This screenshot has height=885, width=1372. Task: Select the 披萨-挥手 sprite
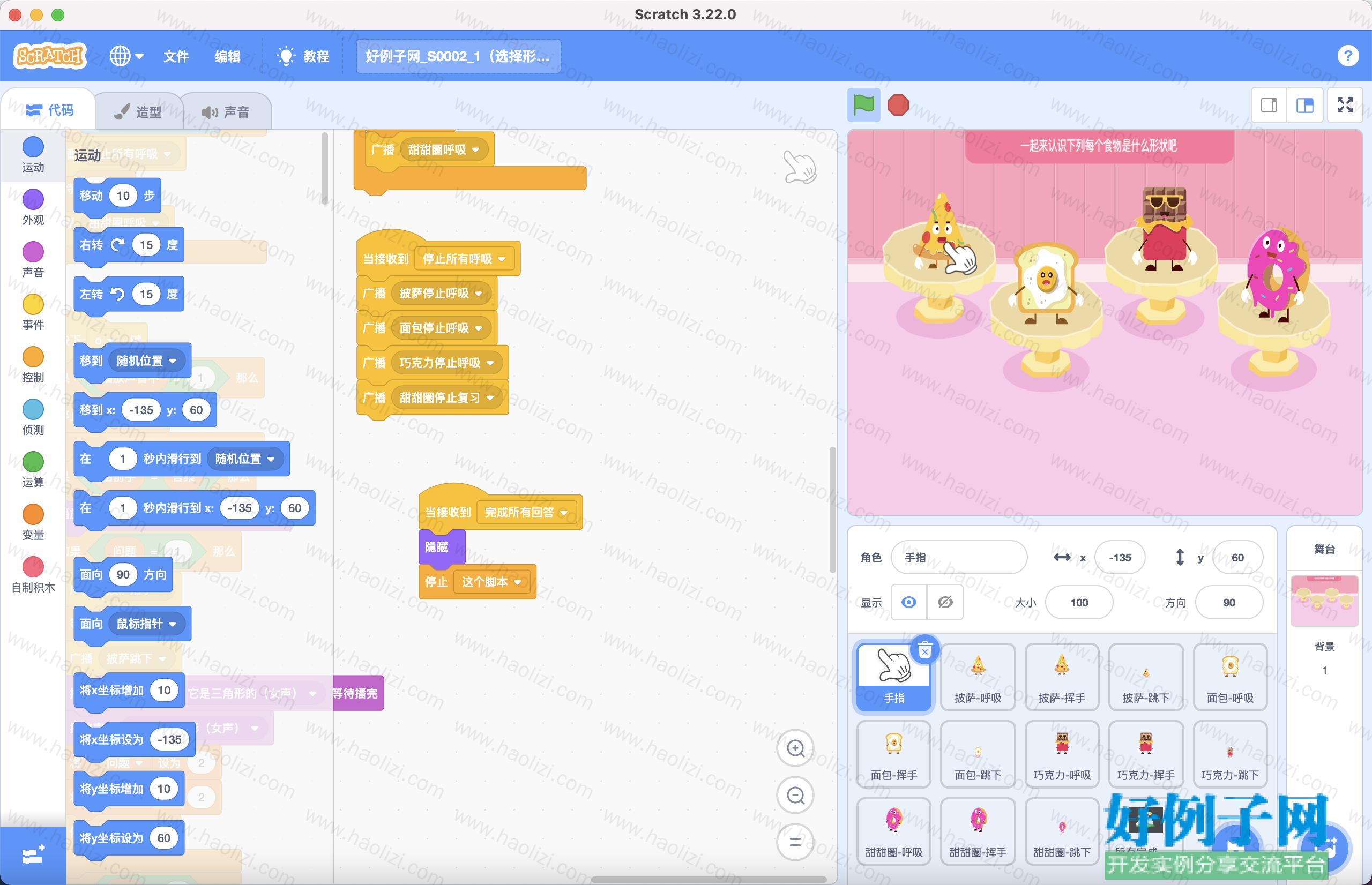(1062, 677)
